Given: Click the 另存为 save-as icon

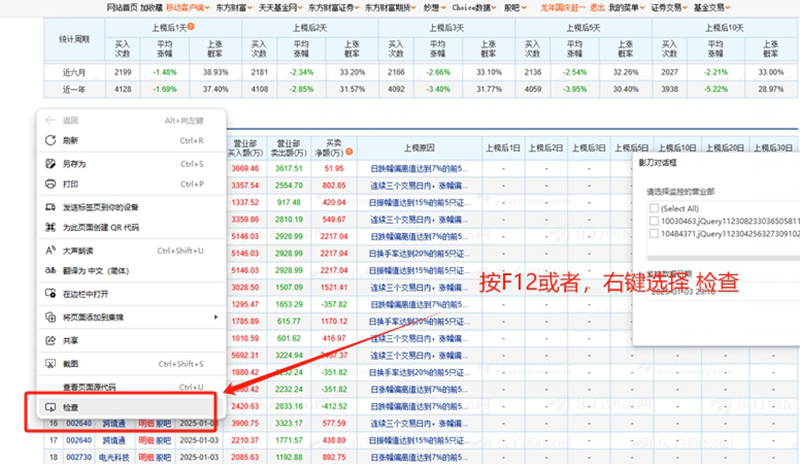Looking at the screenshot, I should tap(51, 164).
